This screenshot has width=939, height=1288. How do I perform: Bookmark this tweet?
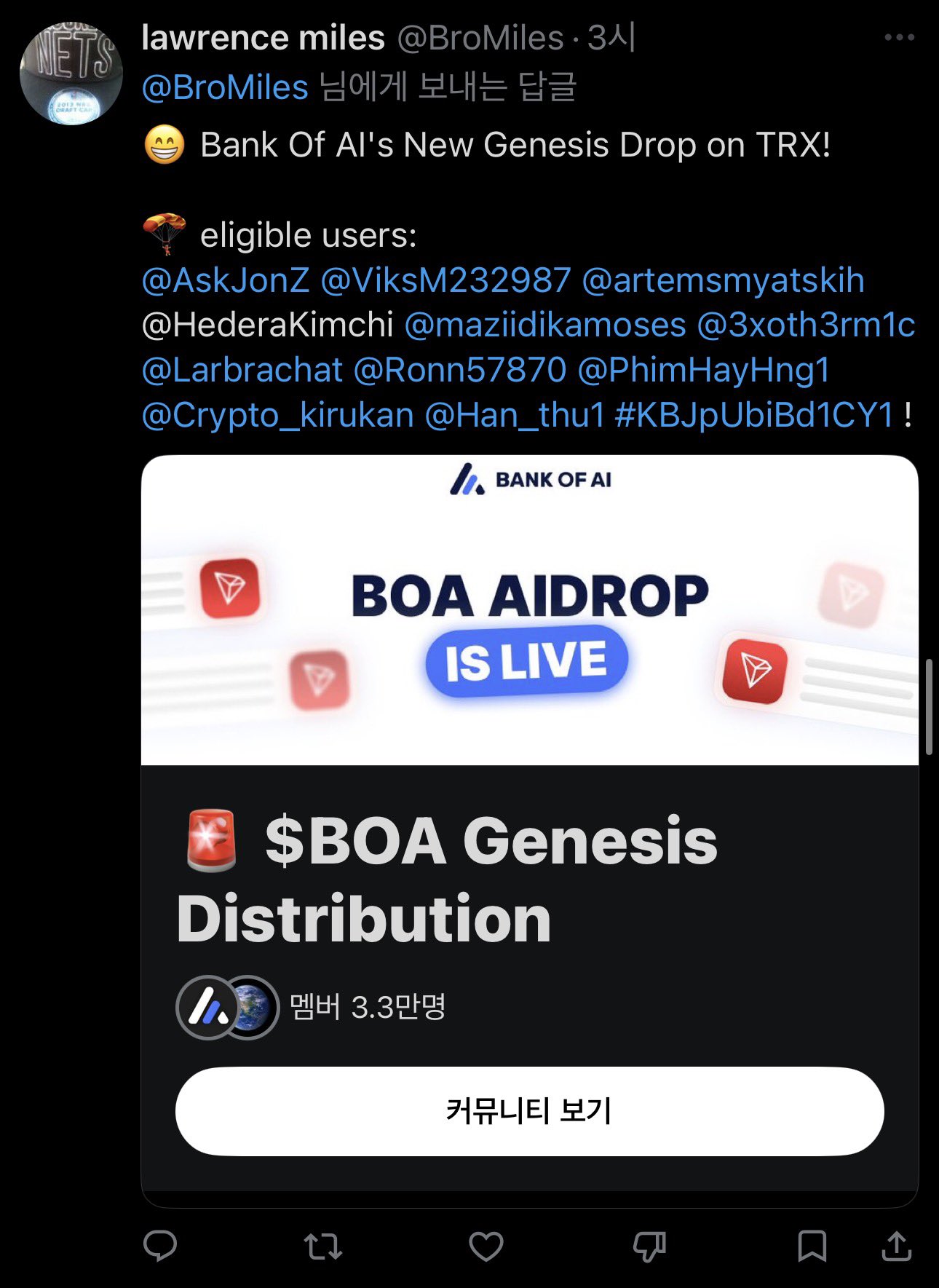pos(812,1246)
